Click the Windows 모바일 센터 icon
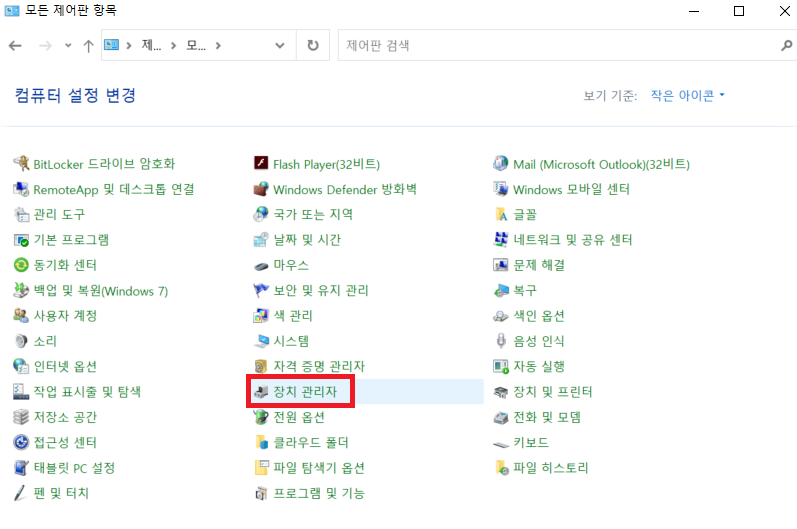The height and width of the screenshot is (529, 797). click(501, 189)
